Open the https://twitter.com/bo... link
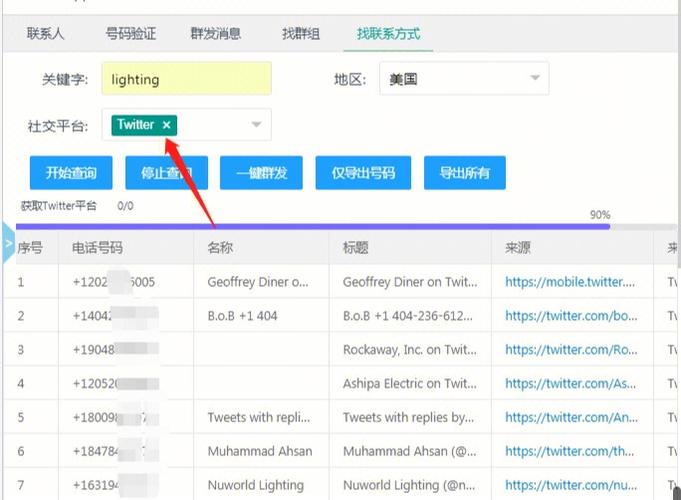The width and height of the screenshot is (681, 500). pos(571,316)
